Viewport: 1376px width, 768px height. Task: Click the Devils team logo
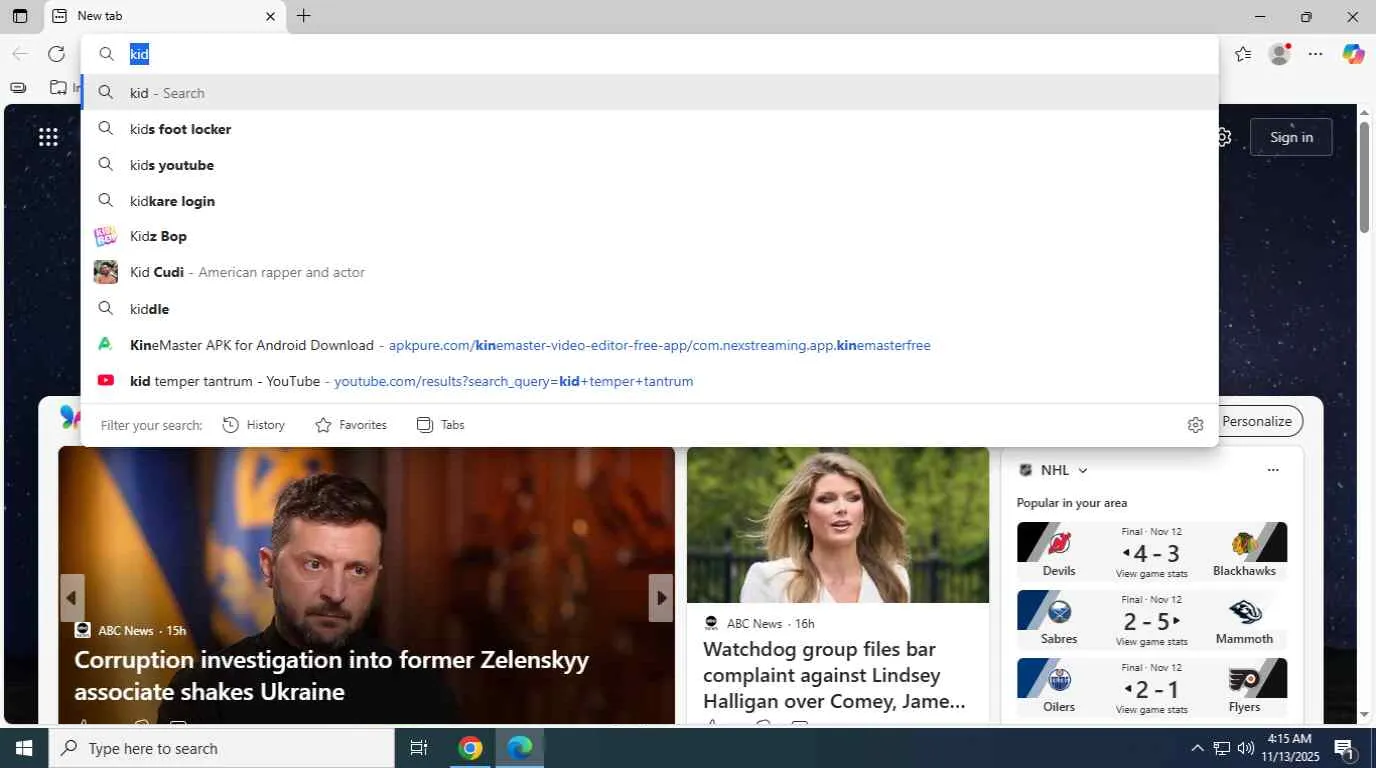tap(1059, 543)
